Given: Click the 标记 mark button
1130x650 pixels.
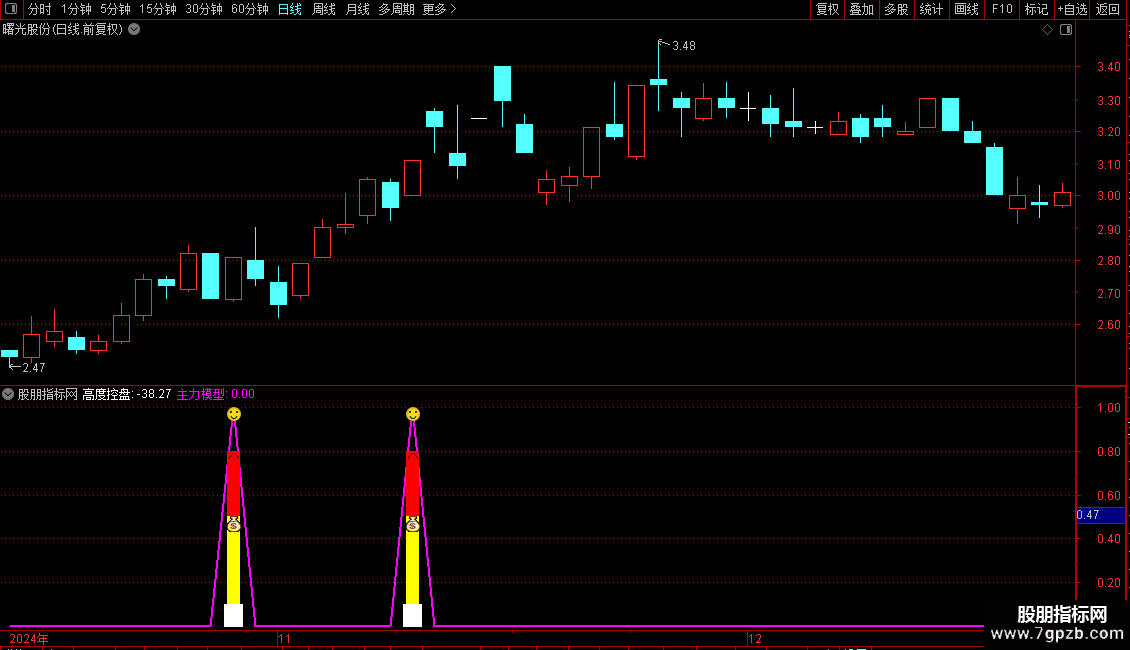Looking at the screenshot, I should 1036,9.
